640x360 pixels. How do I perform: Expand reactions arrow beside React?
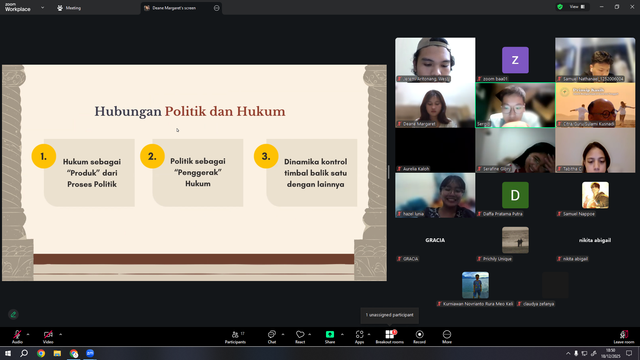pos(310,334)
